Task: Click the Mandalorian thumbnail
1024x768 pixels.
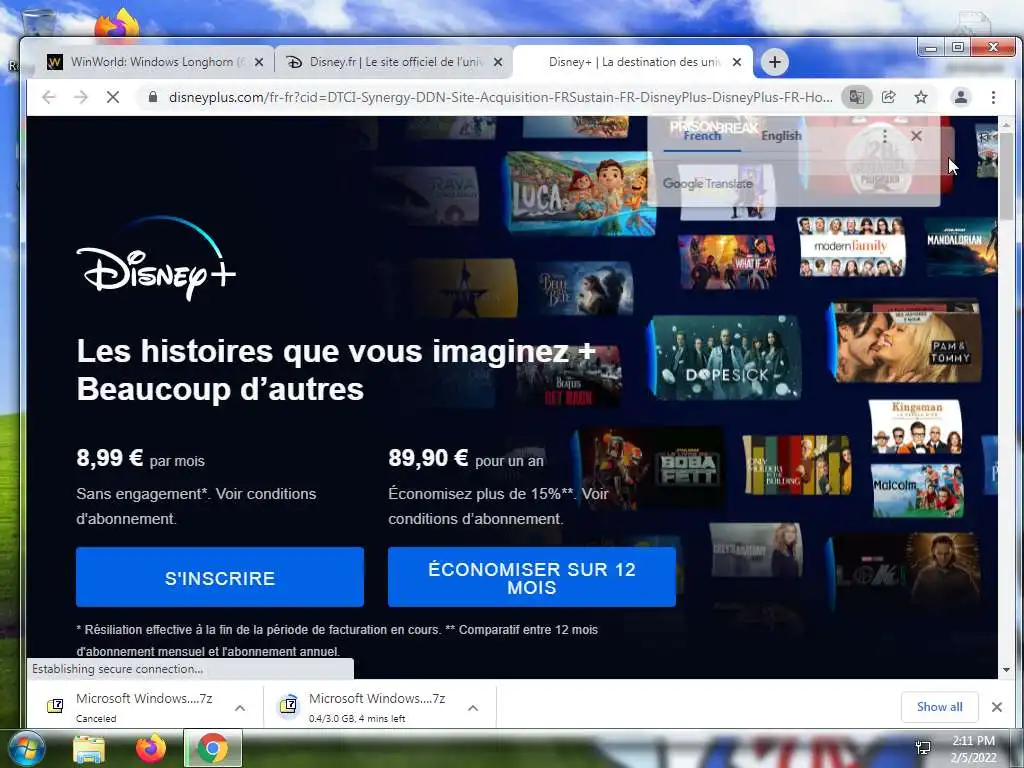Action: click(x=961, y=248)
